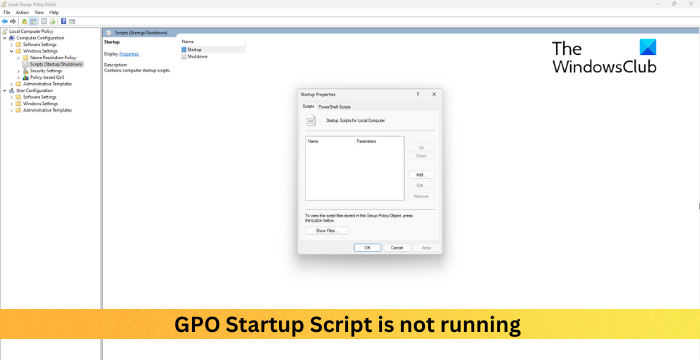
Task: Click the blue Help toolbar icon
Action: 63,21
